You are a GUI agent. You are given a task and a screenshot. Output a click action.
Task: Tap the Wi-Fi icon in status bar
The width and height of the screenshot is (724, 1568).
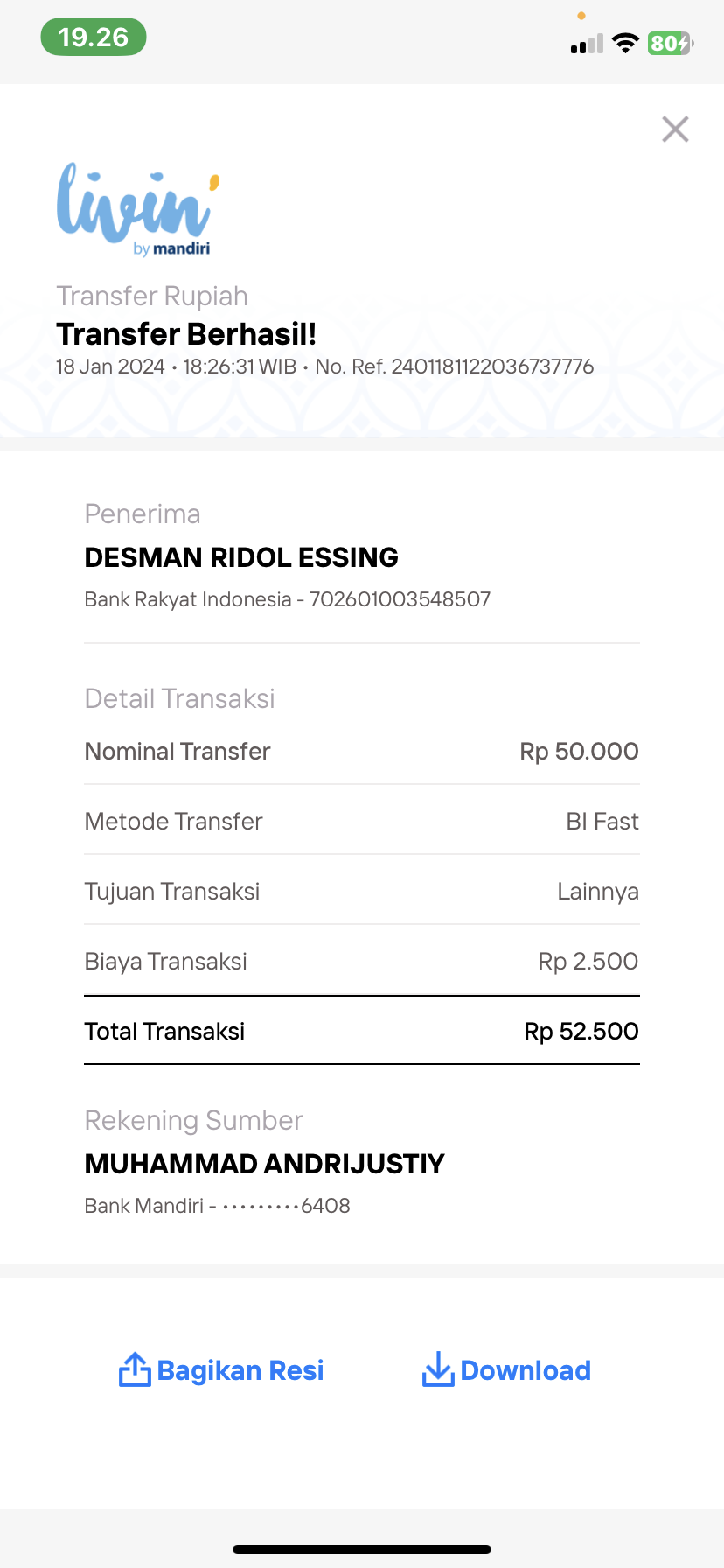625,43
